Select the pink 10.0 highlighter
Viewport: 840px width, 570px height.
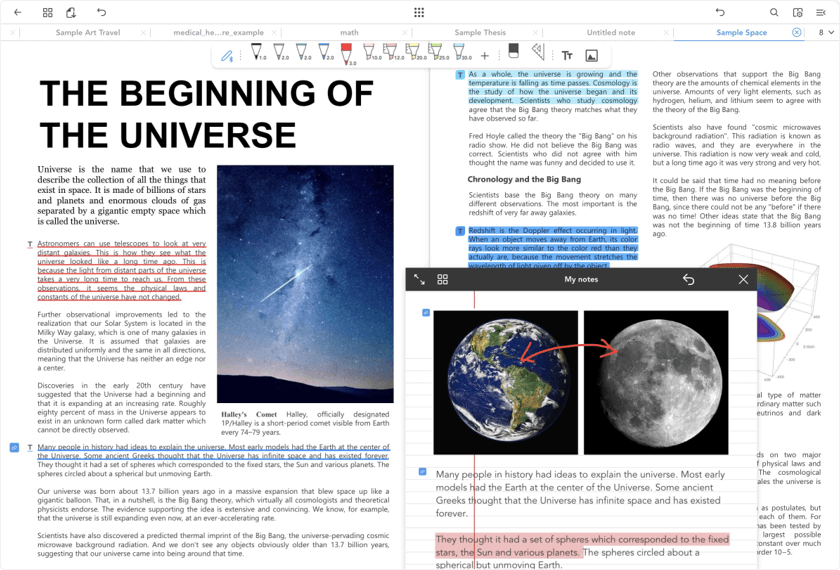pyautogui.click(x=370, y=52)
